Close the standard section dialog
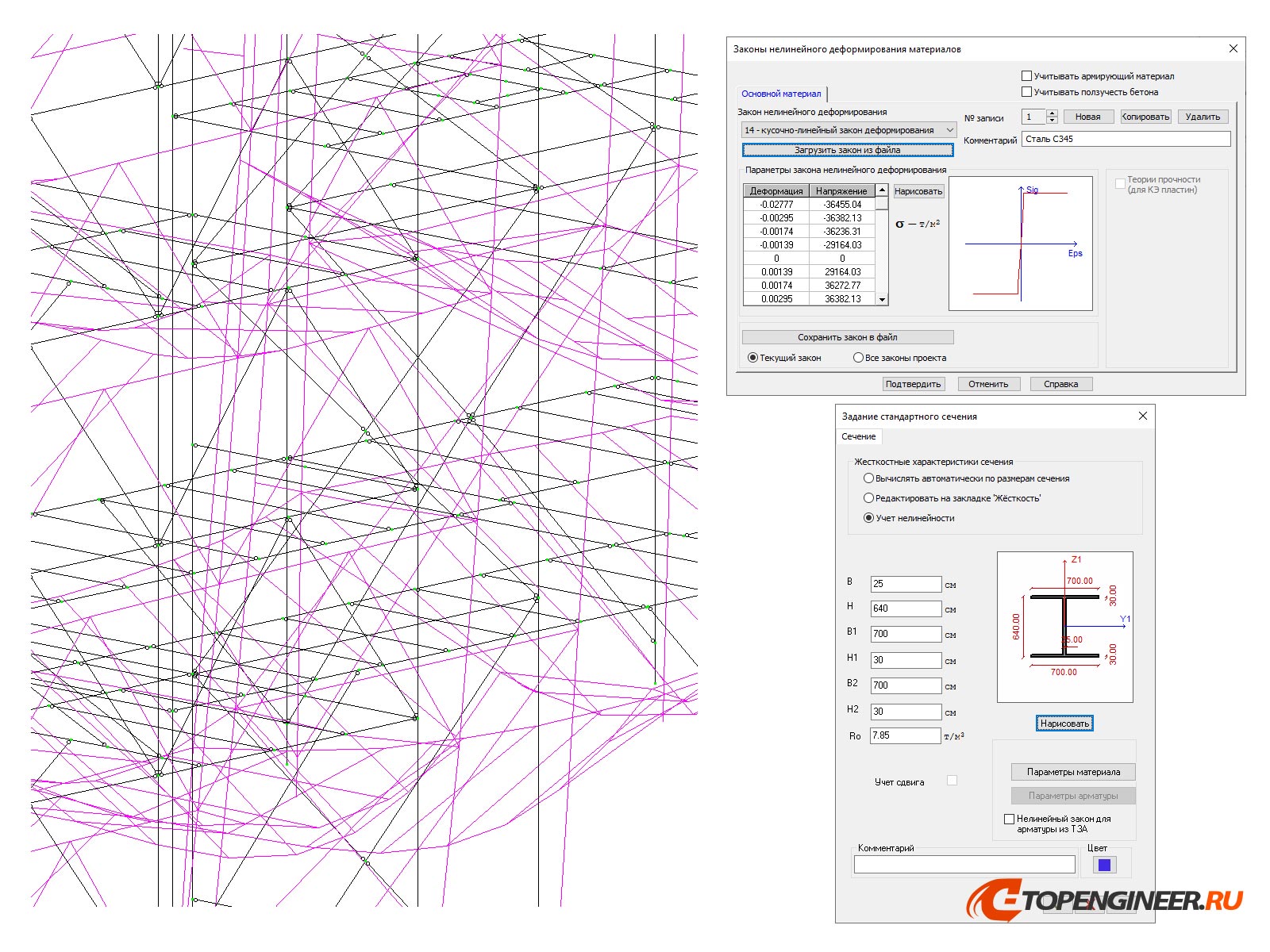This screenshot has width=1270, height=952. click(x=1143, y=416)
